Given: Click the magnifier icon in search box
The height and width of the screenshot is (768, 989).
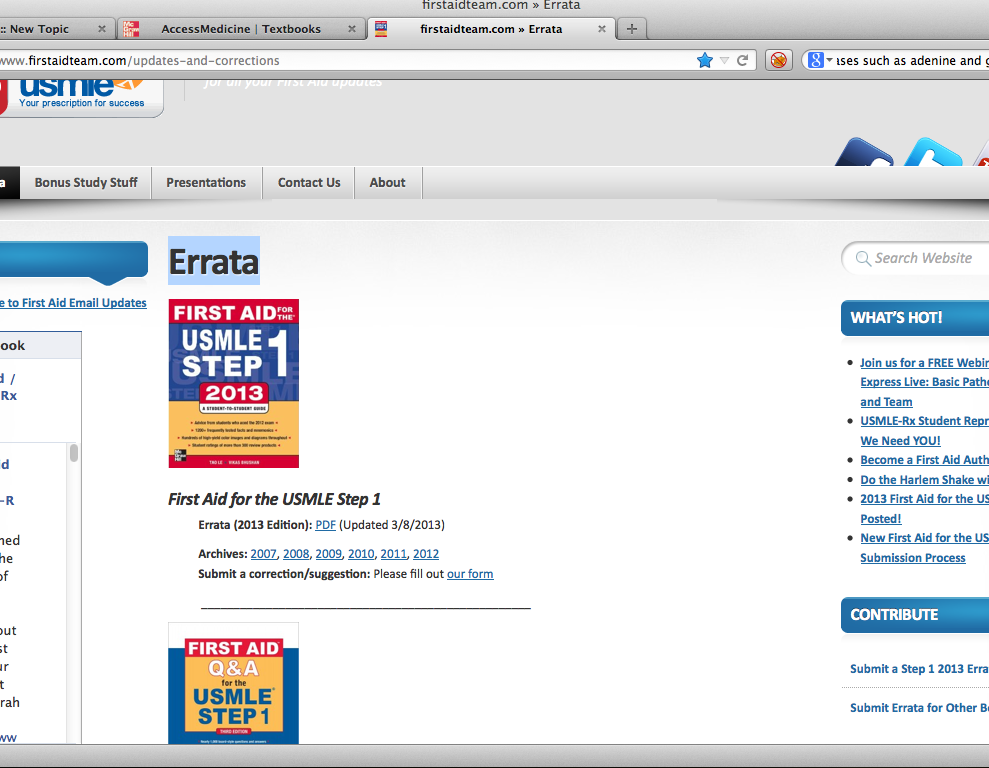Looking at the screenshot, I should (863, 258).
